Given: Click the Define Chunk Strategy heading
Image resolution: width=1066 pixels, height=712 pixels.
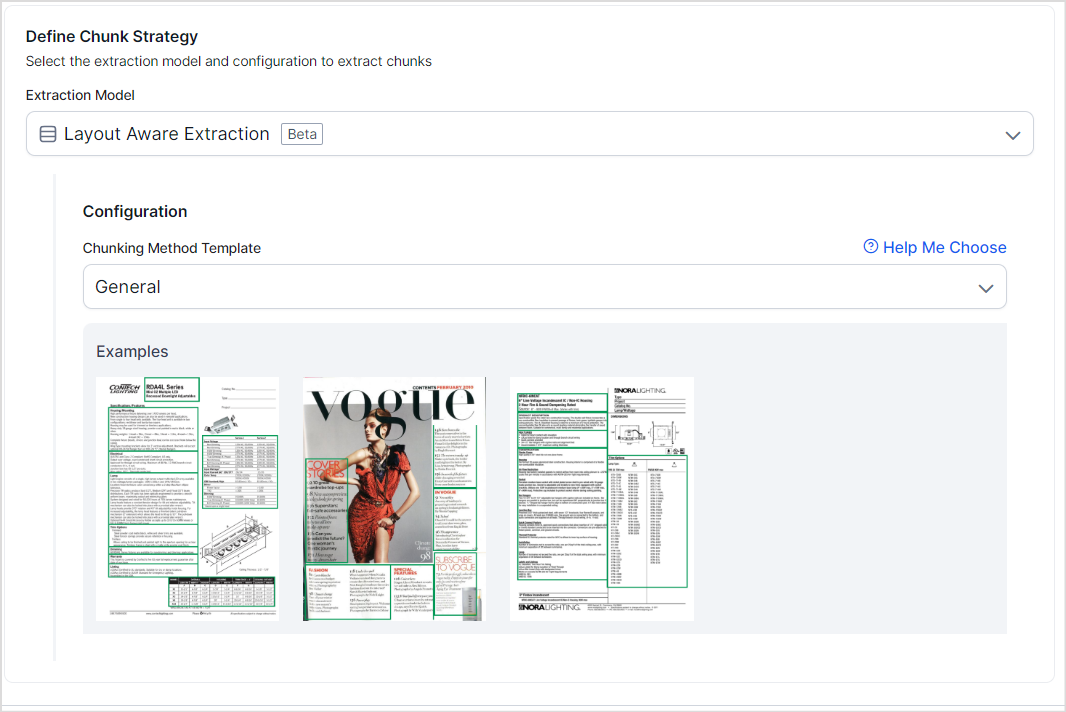Looking at the screenshot, I should click(112, 37).
